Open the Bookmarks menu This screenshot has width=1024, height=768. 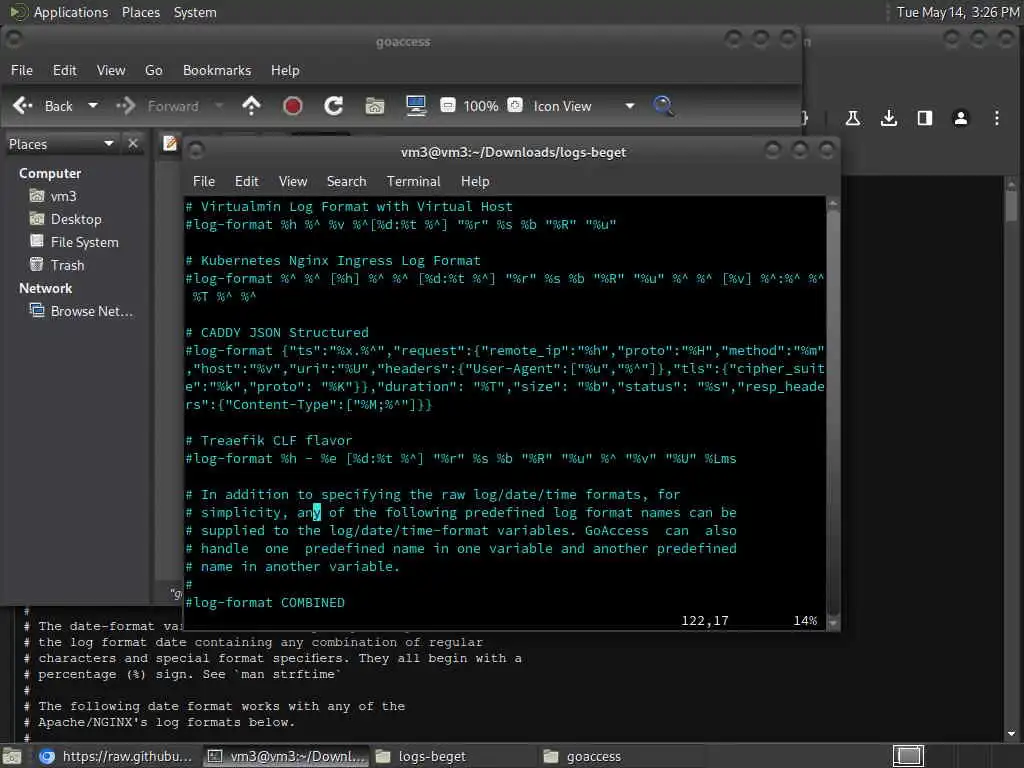click(x=217, y=70)
